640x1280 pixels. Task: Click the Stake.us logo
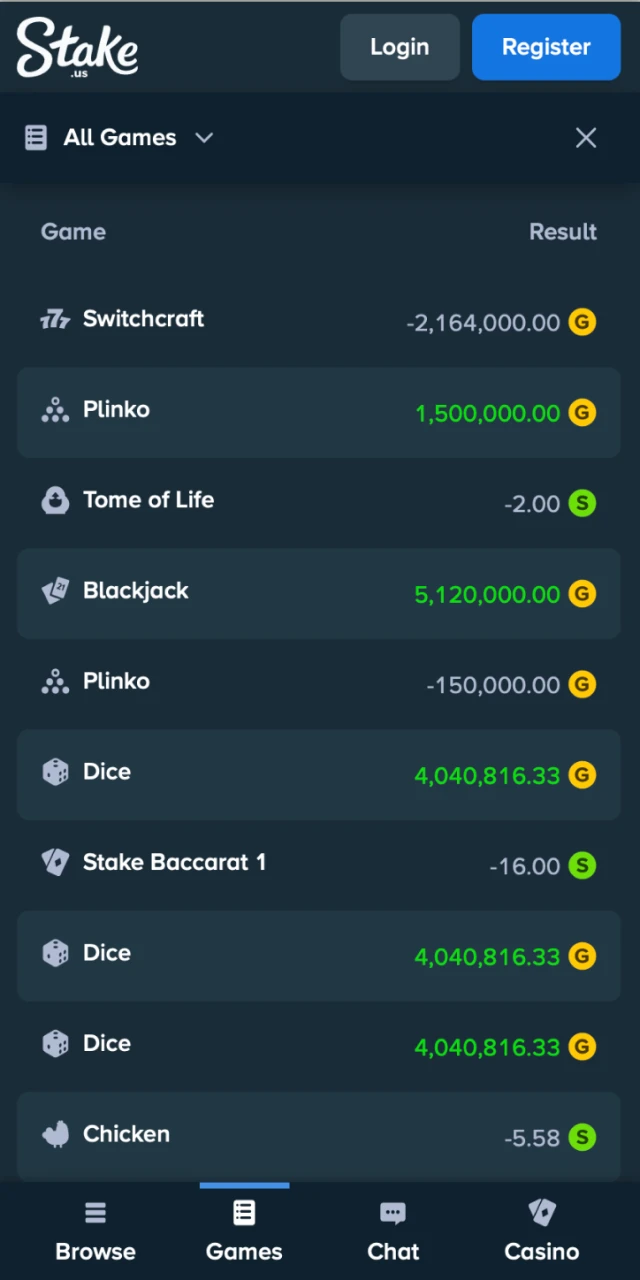coord(77,47)
